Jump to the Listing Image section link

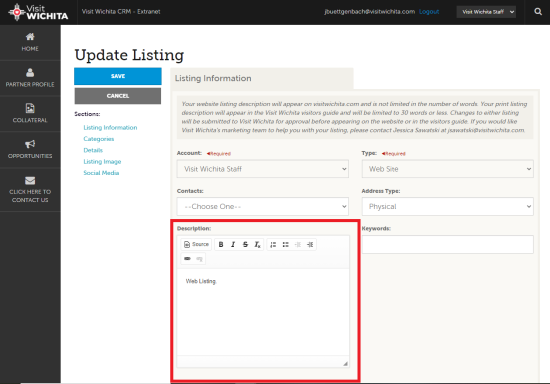coord(102,162)
